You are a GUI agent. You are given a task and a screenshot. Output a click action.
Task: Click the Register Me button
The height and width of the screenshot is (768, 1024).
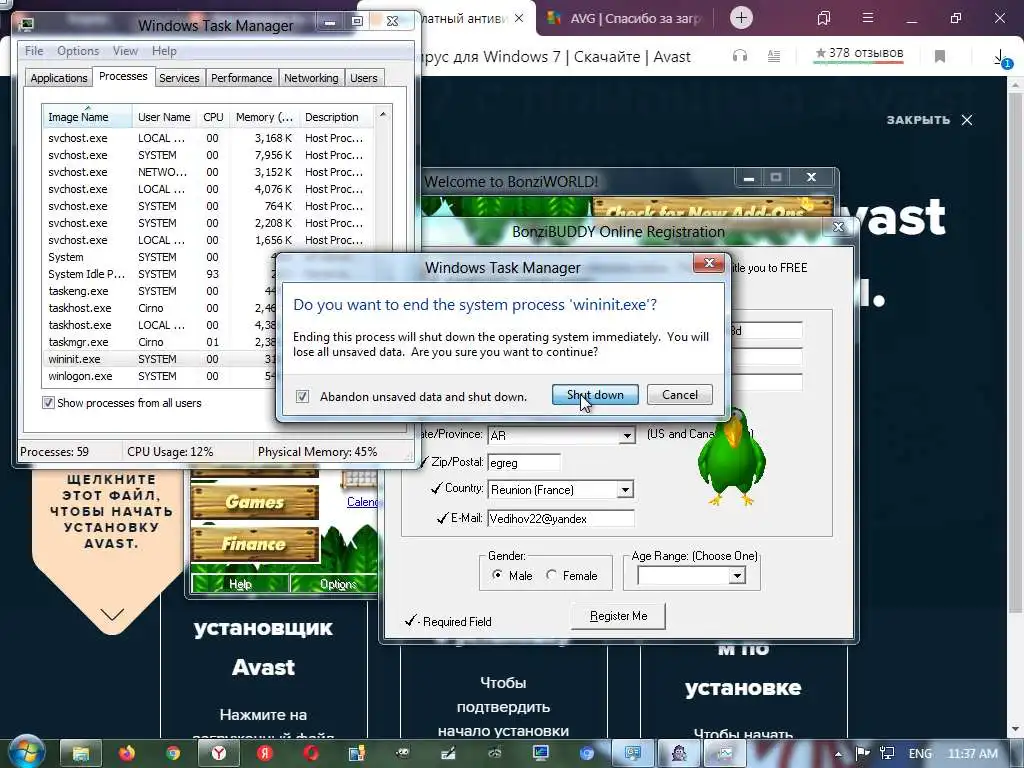tap(618, 616)
